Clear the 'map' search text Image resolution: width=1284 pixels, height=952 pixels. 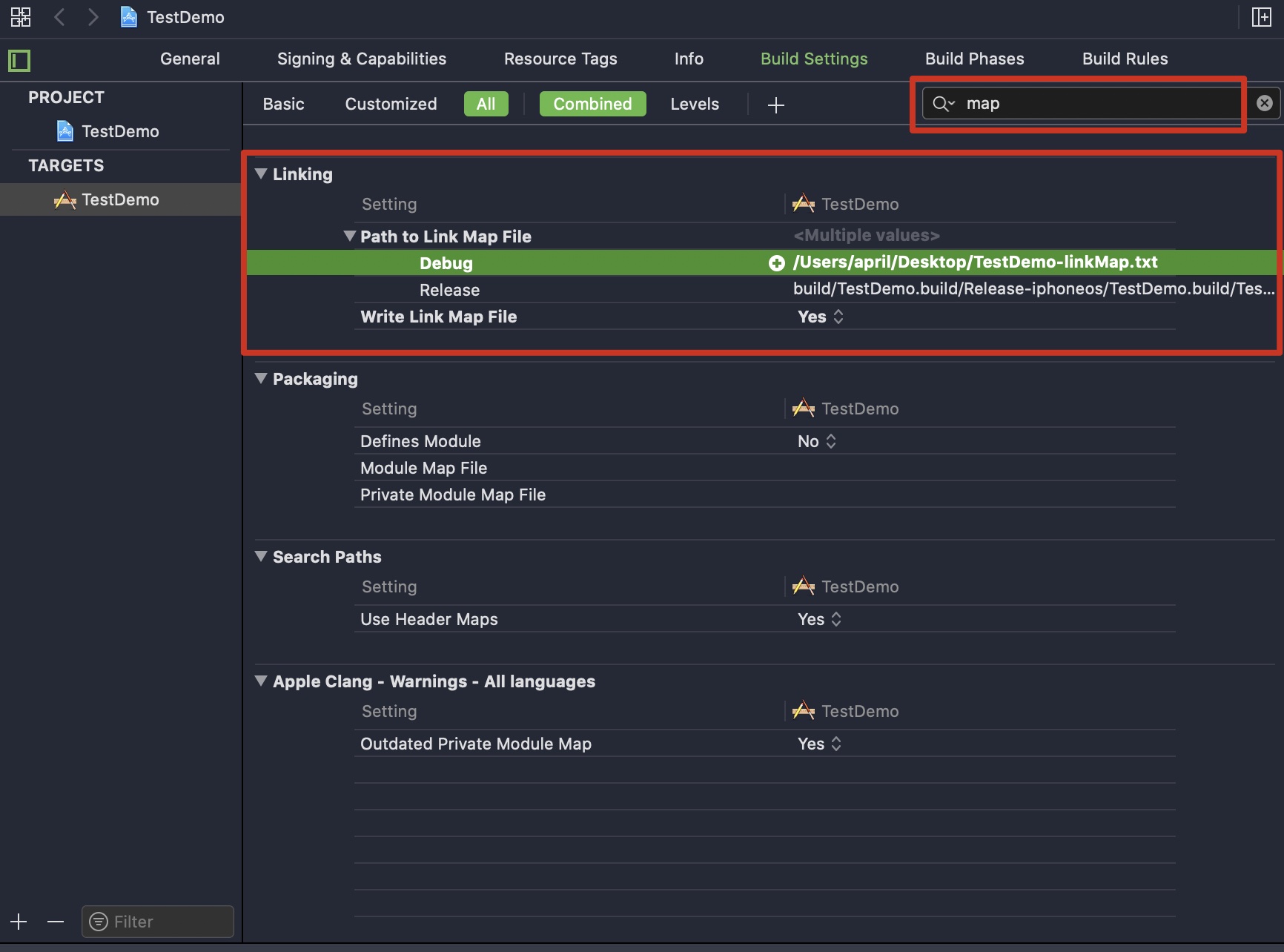click(1265, 103)
